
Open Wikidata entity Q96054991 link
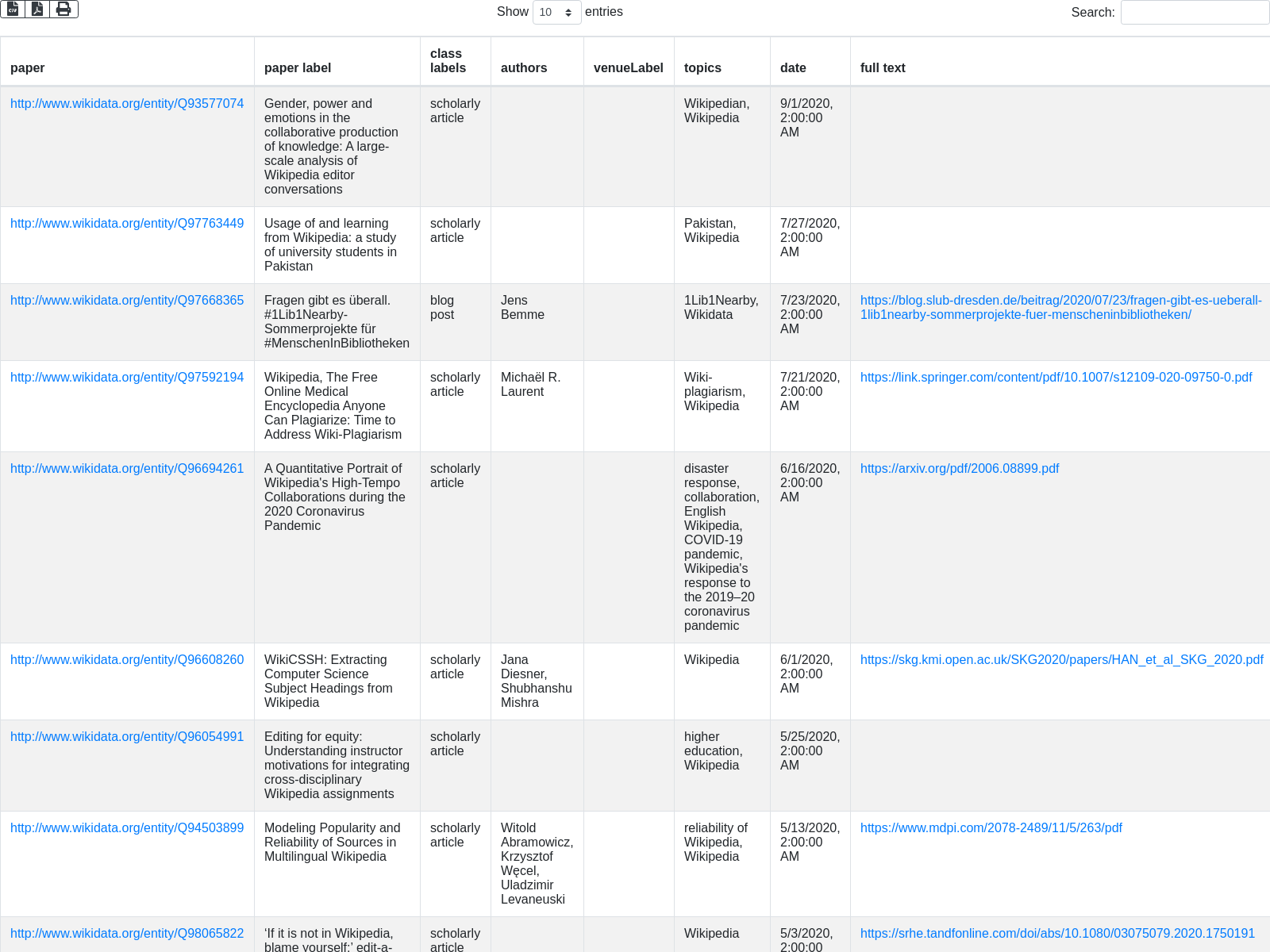[127, 737]
